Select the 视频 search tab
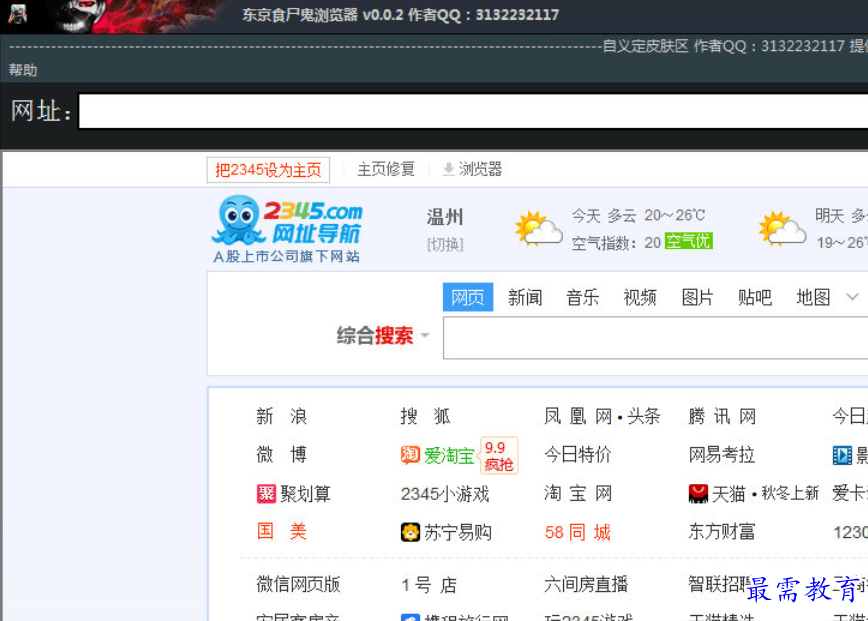 click(x=640, y=297)
